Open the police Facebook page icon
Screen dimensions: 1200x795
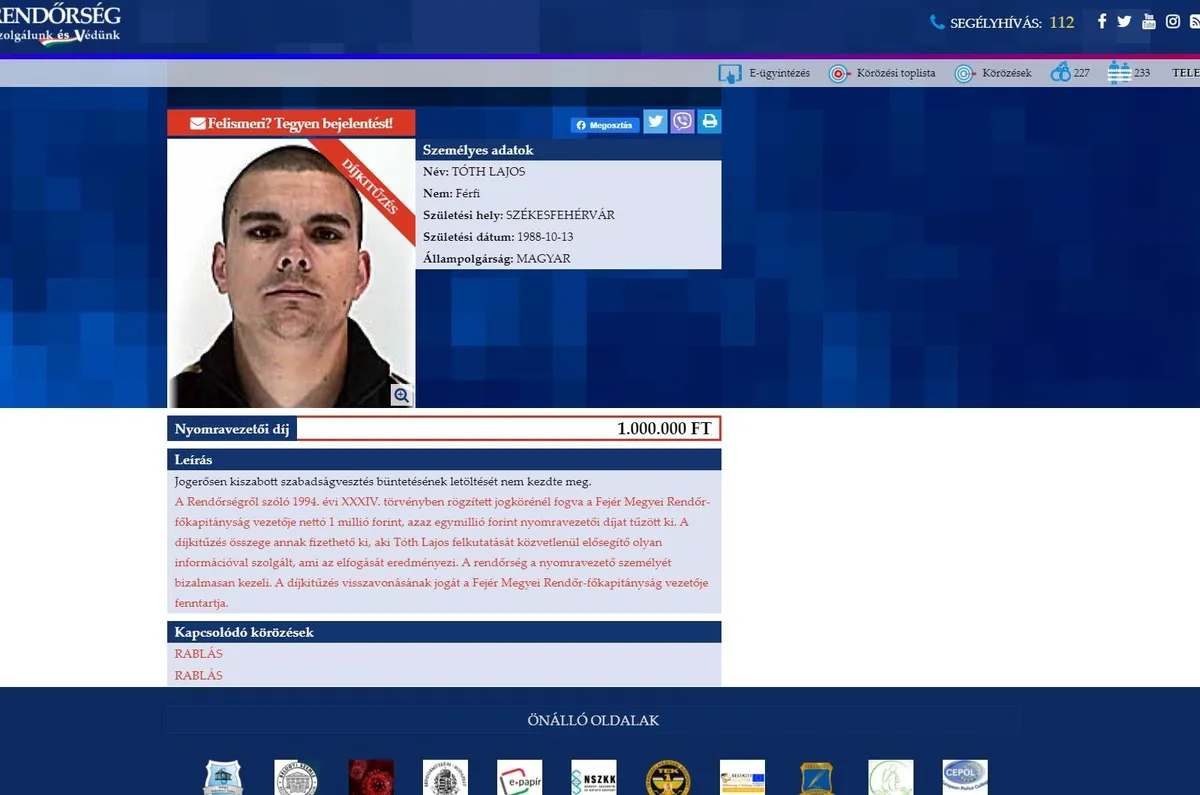[1102, 21]
